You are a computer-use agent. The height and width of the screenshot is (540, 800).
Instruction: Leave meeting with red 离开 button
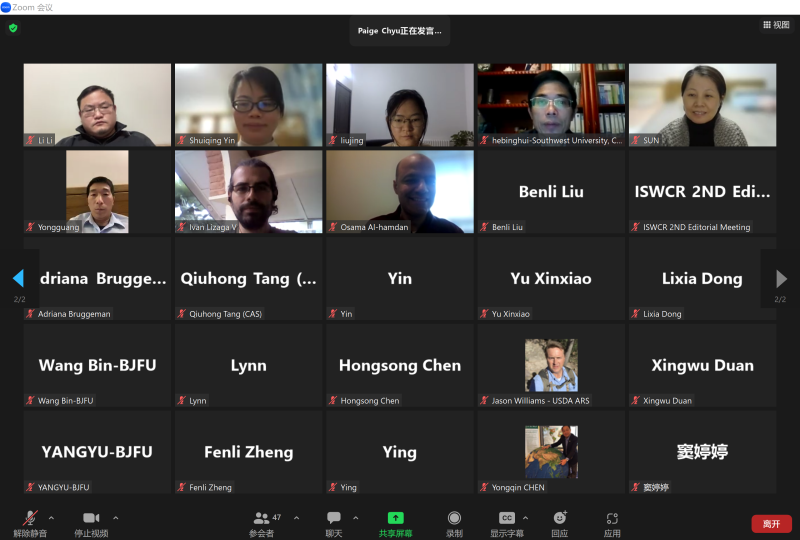[771, 524]
